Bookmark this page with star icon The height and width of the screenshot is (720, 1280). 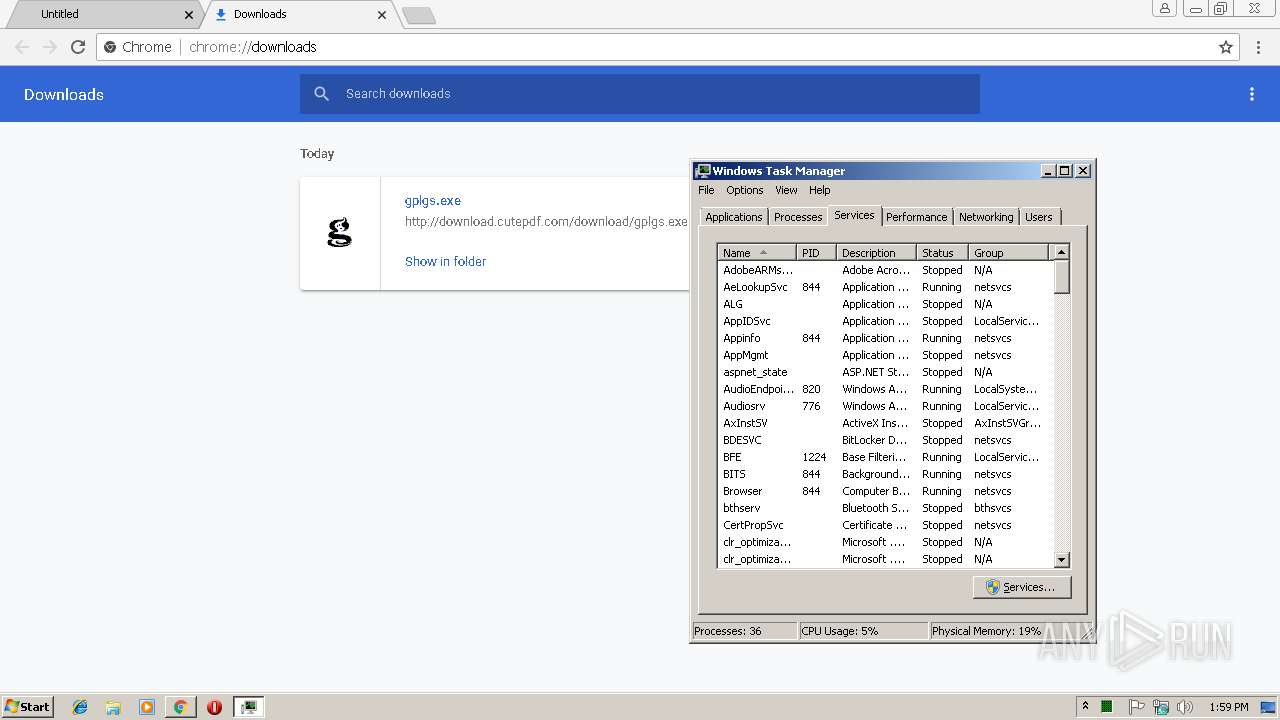pos(1226,47)
